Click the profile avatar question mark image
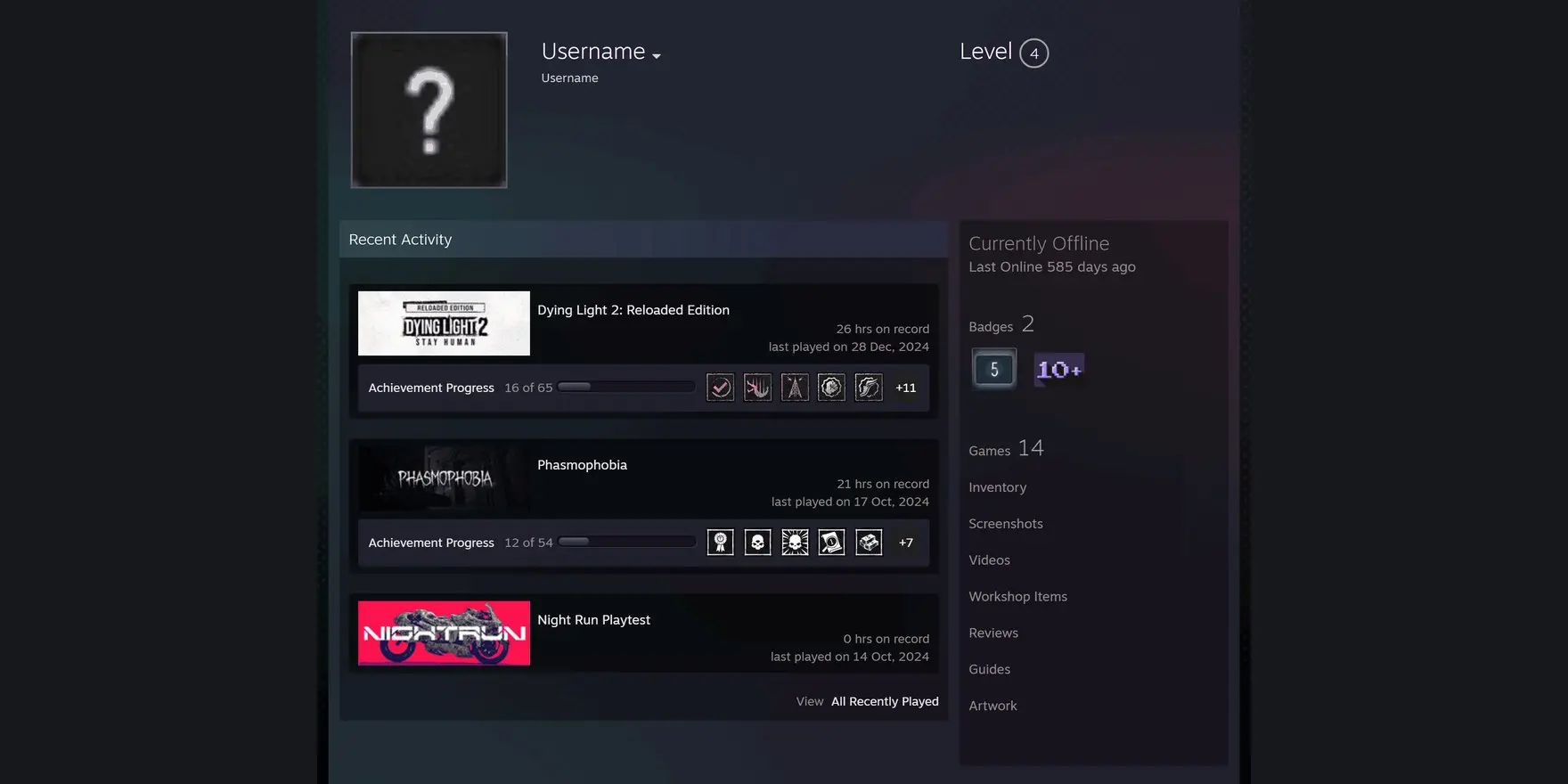Screen dimensions: 1568x784 (x=429, y=110)
